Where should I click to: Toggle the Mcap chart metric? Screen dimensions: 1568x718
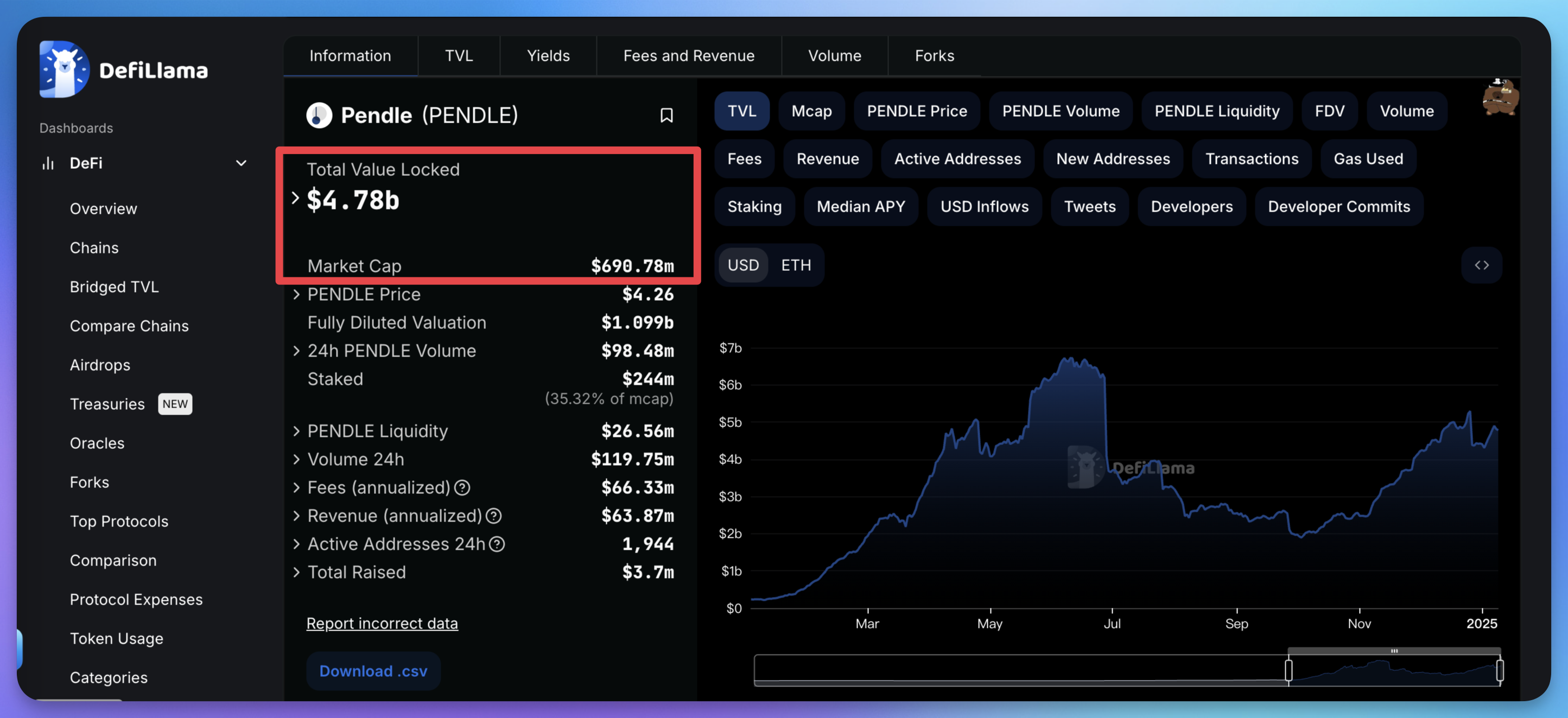point(811,111)
